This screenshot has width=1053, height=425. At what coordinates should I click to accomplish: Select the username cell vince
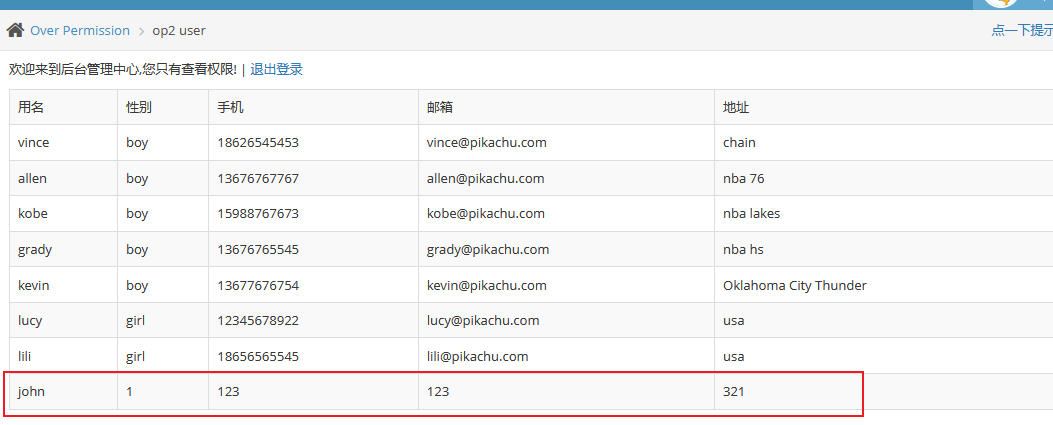pyautogui.click(x=34, y=142)
